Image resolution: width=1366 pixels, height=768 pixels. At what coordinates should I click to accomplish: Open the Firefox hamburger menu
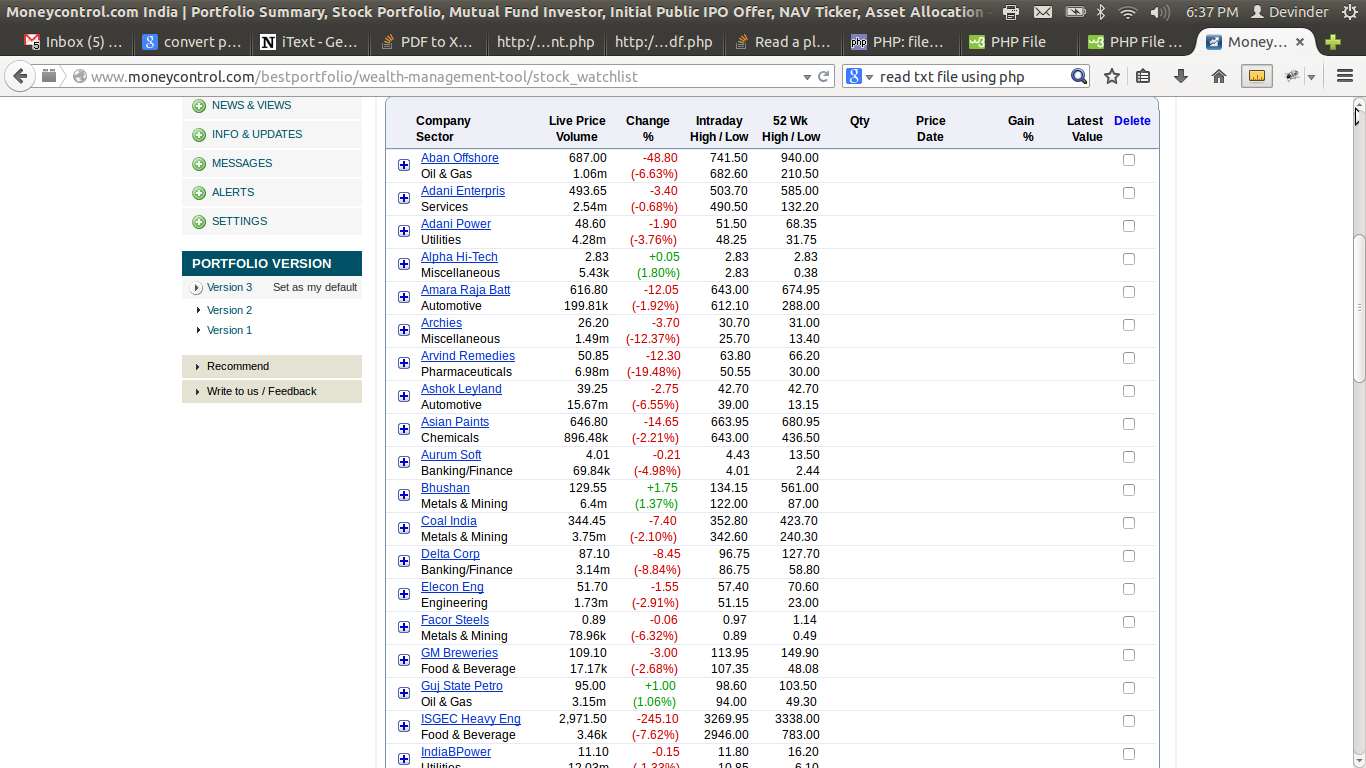point(1345,76)
